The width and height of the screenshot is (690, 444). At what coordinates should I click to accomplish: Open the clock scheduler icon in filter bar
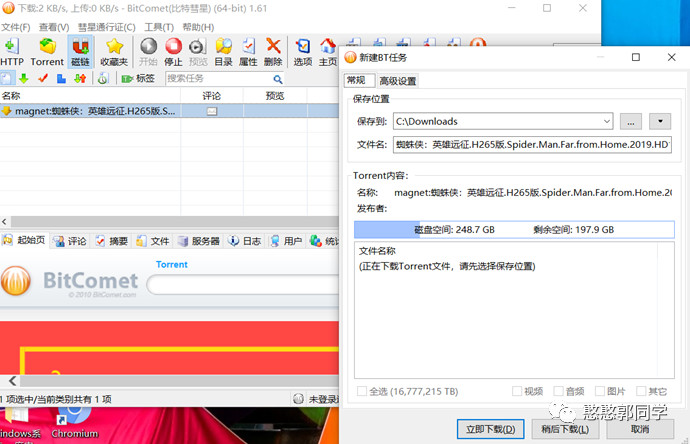click(x=103, y=79)
